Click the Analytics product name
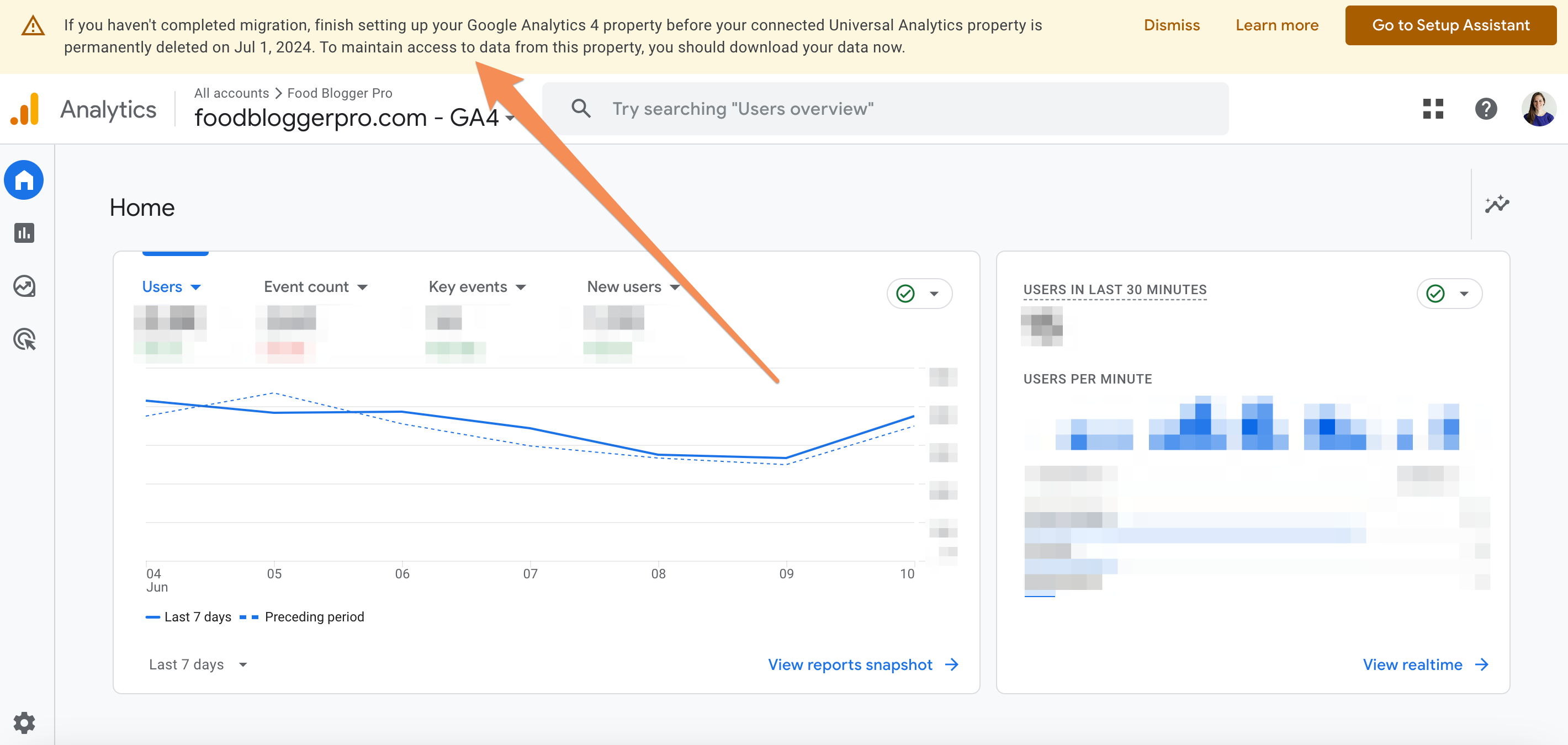The image size is (1568, 745). click(x=108, y=109)
